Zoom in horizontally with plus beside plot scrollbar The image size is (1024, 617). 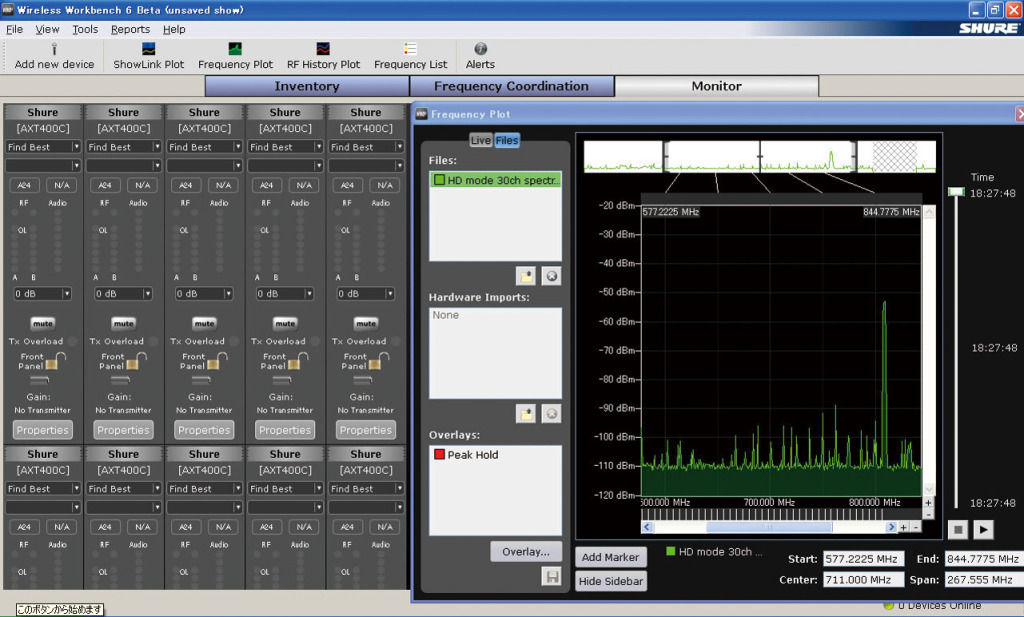point(904,527)
